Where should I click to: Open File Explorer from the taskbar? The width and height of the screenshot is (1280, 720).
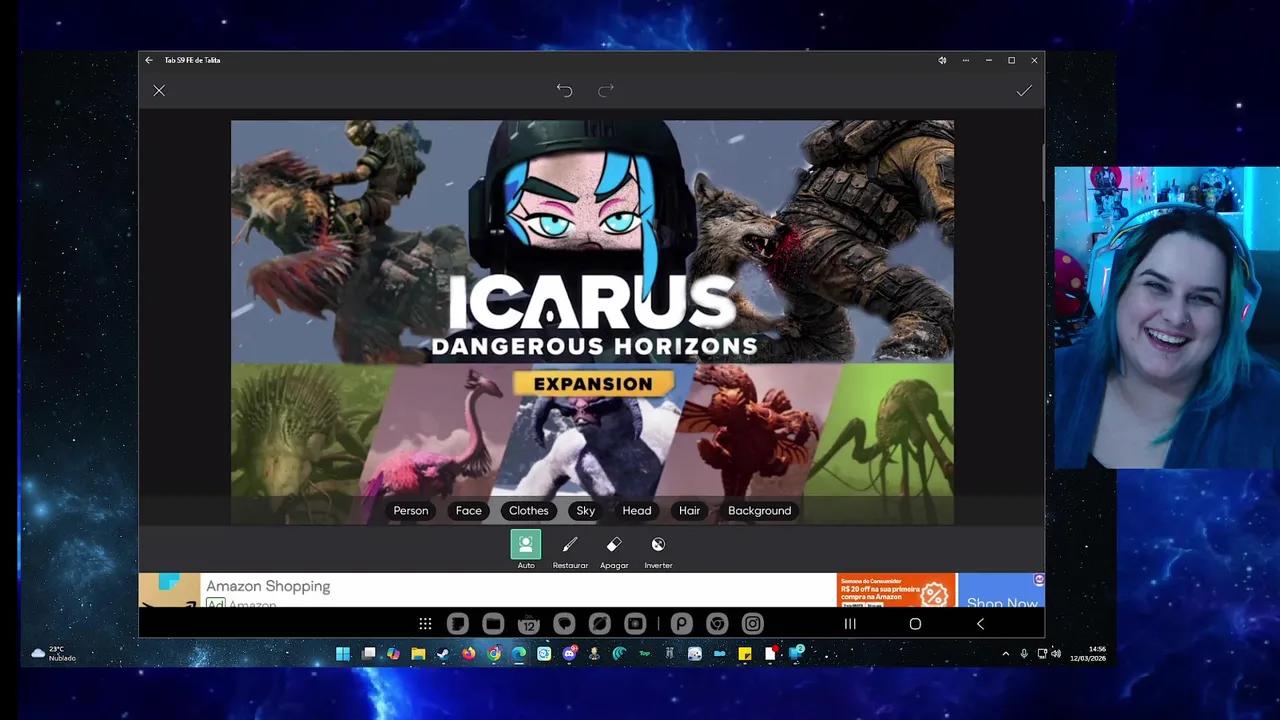(x=418, y=654)
